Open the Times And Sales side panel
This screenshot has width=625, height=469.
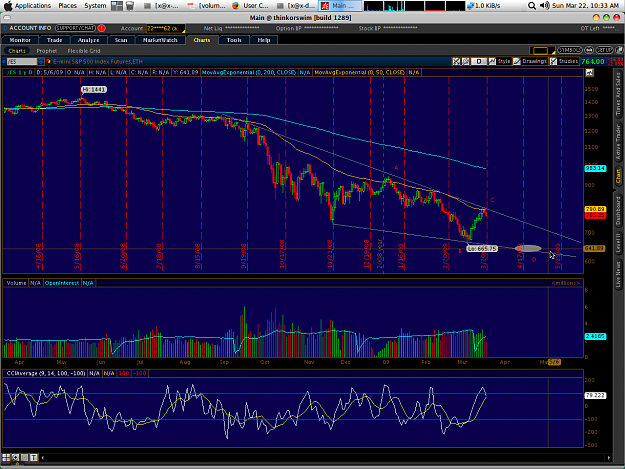[618, 94]
